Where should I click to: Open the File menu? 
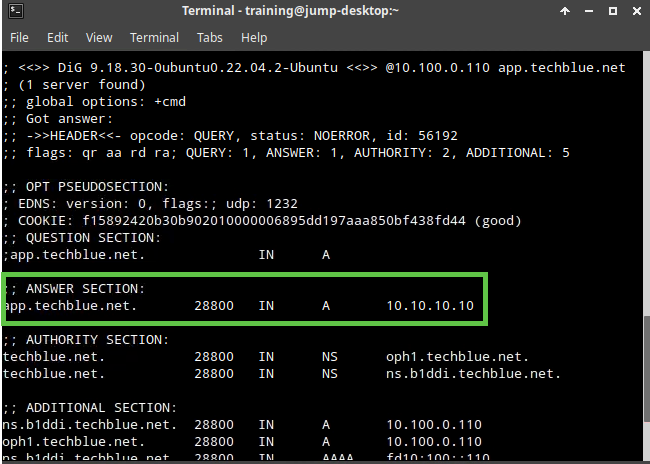click(x=21, y=38)
